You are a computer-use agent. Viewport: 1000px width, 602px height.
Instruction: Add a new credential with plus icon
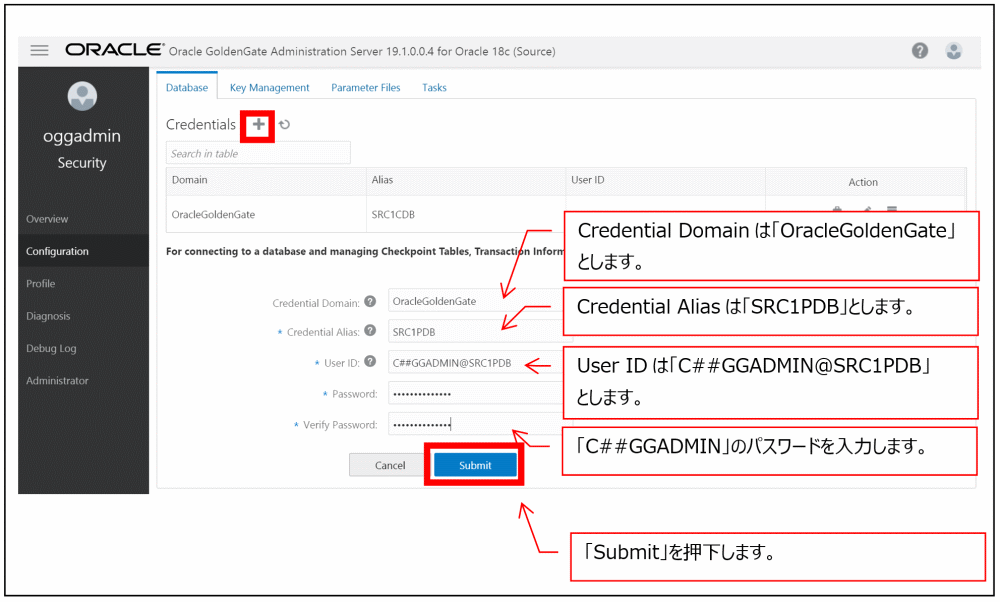(258, 125)
